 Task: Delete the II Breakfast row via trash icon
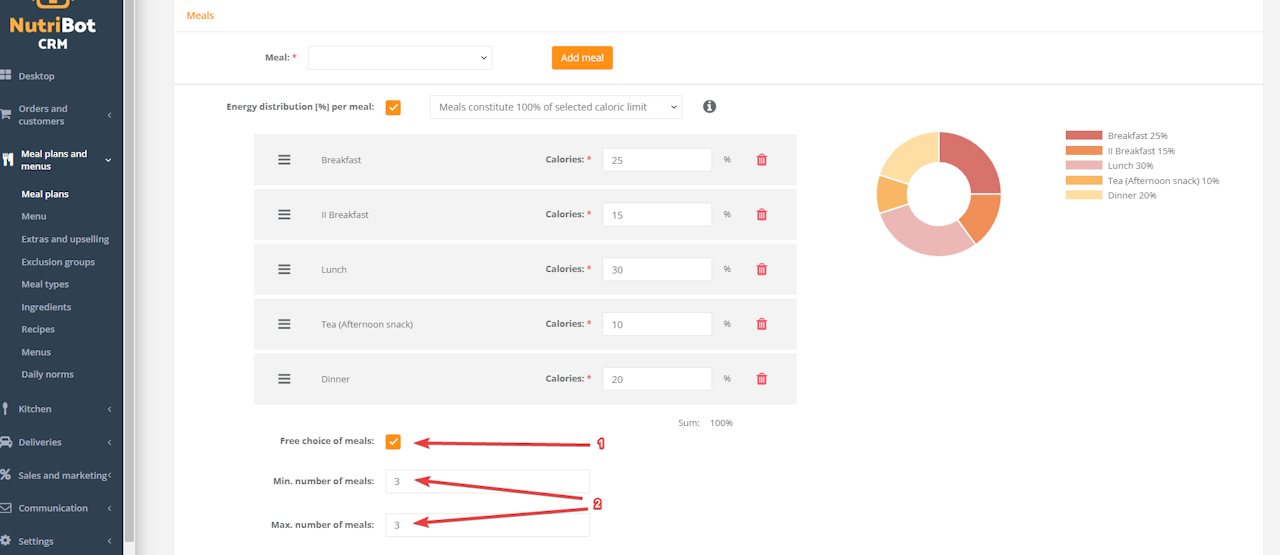click(761, 214)
